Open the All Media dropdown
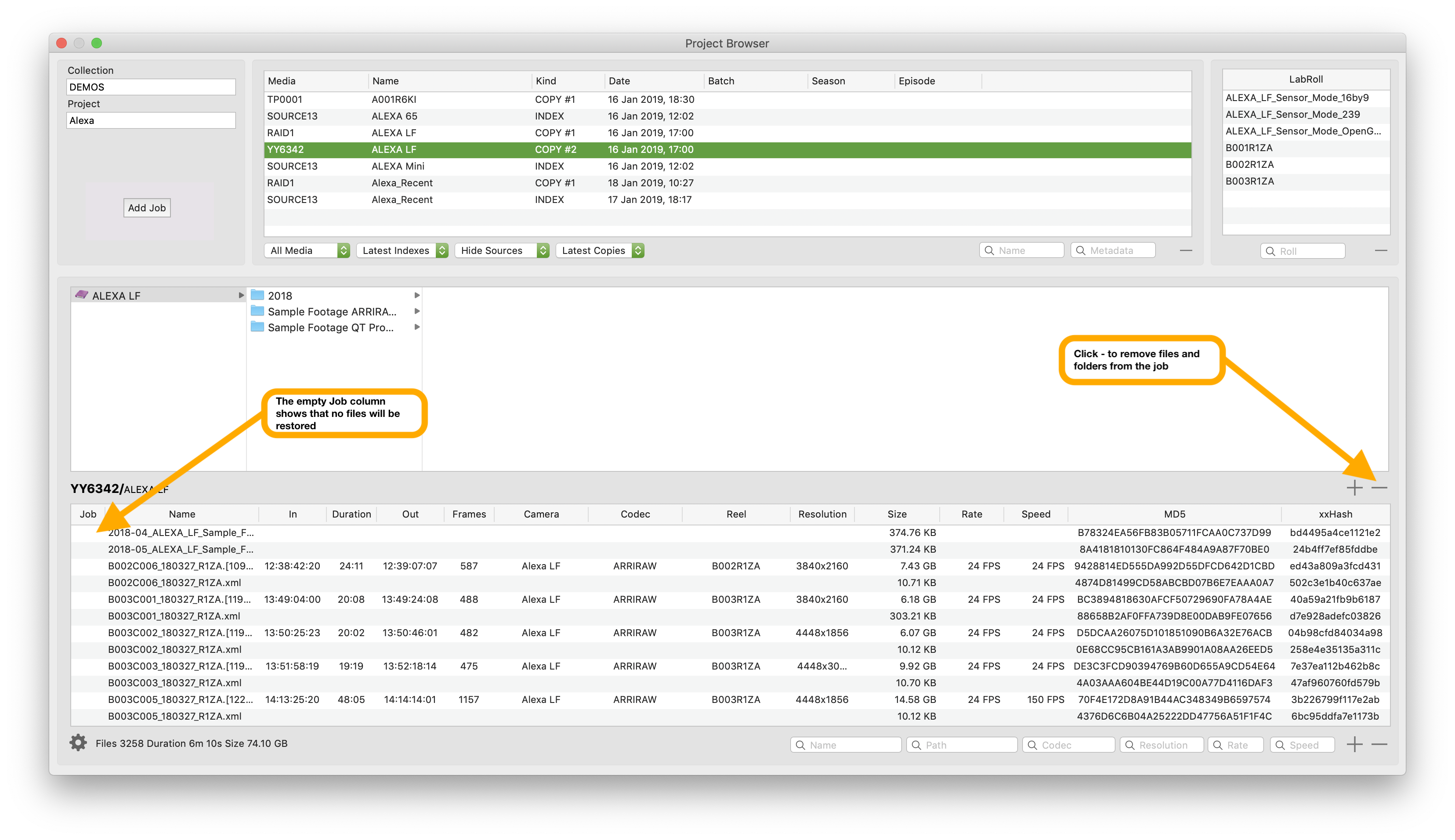Screen dimensions: 1455x840 click(x=307, y=250)
